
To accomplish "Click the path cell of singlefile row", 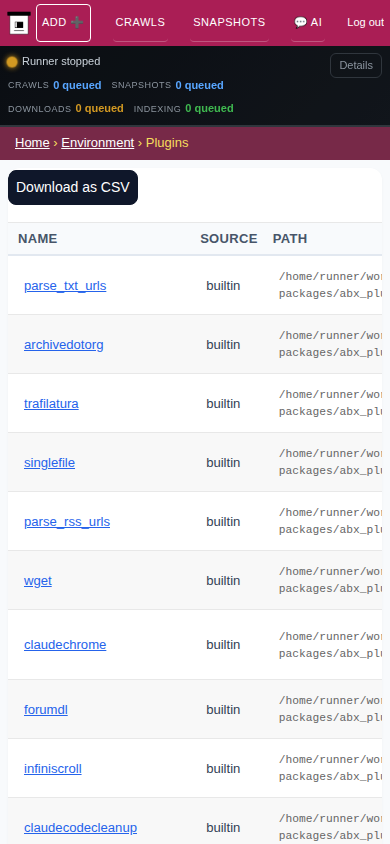I will [x=330, y=462].
